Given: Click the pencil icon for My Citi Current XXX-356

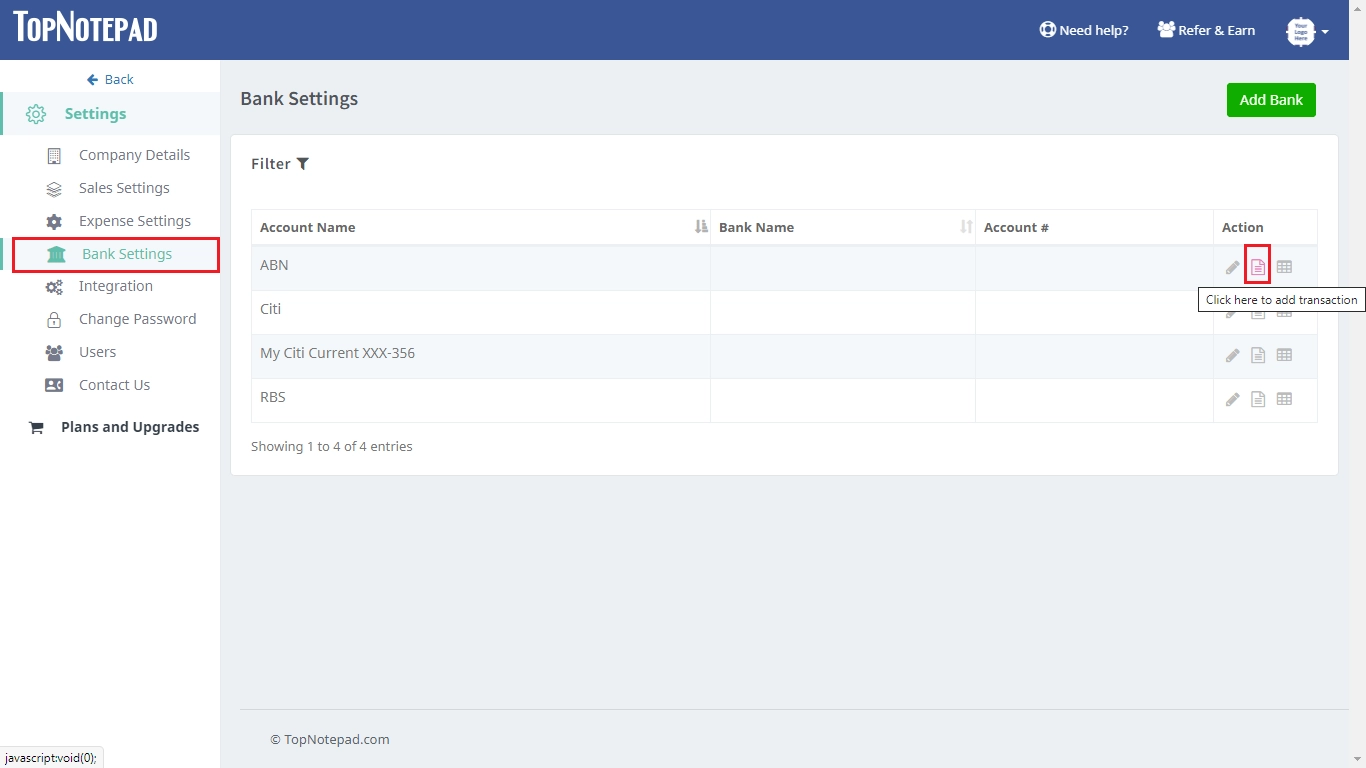Looking at the screenshot, I should (1232, 356).
